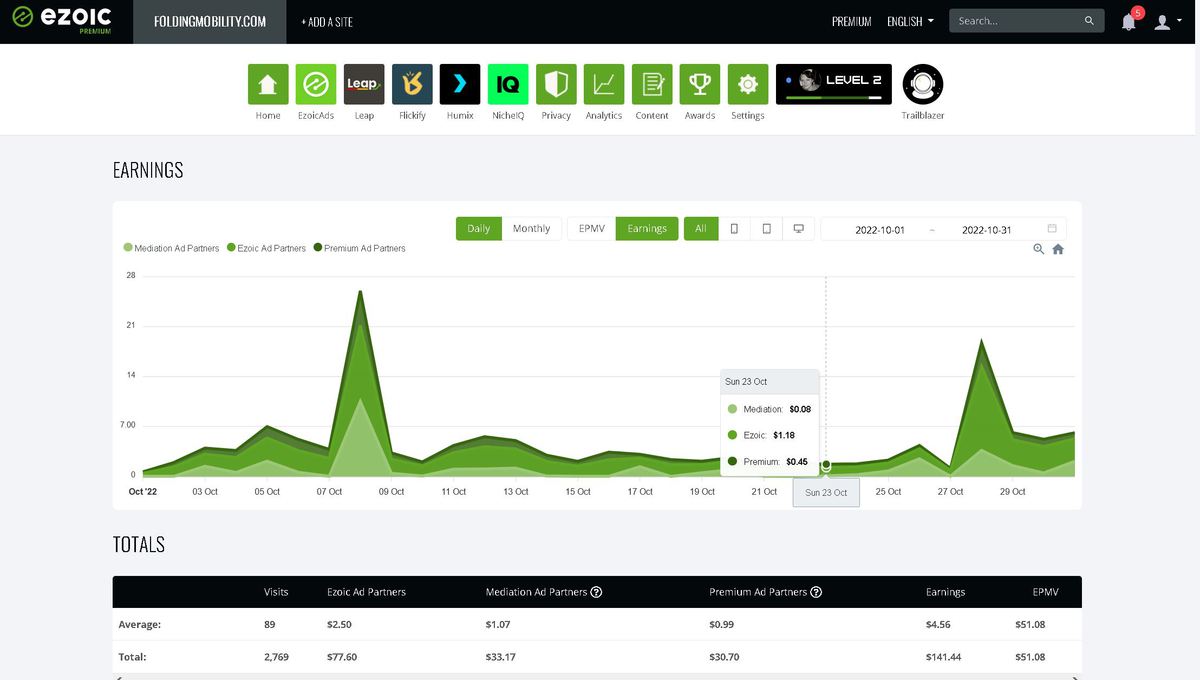Viewport: 1200px width, 680px height.
Task: Click the Level 2 progress badge
Action: point(834,84)
